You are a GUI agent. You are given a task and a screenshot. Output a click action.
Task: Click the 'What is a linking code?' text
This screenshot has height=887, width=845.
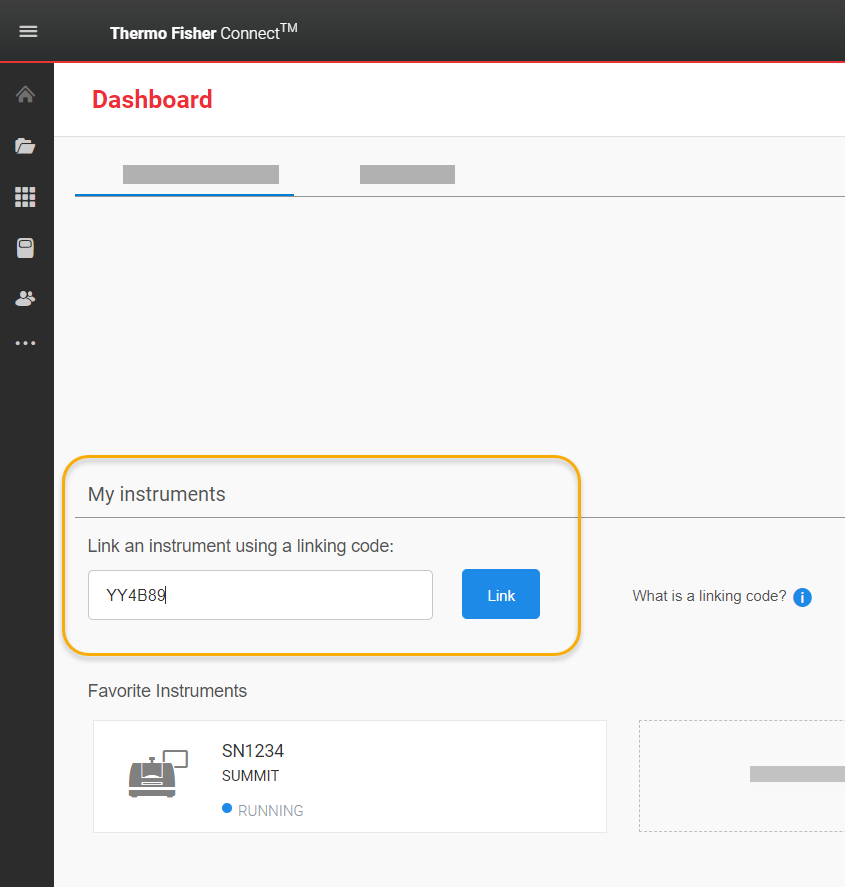pyautogui.click(x=709, y=596)
